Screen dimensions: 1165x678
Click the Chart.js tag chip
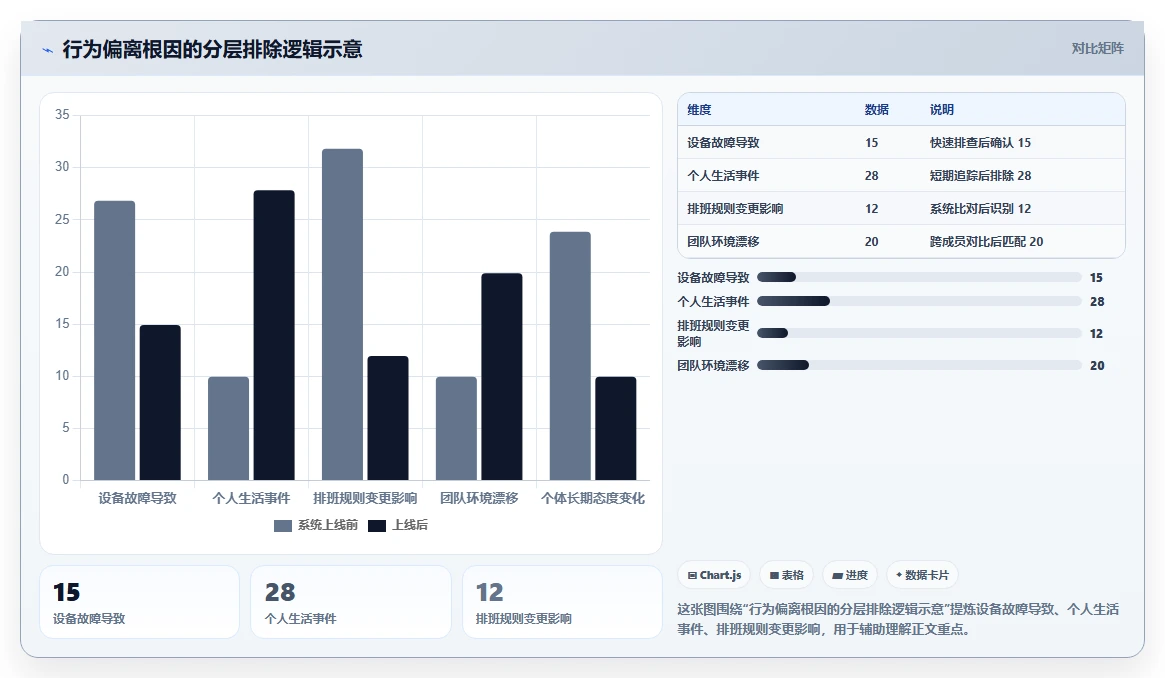(714, 575)
